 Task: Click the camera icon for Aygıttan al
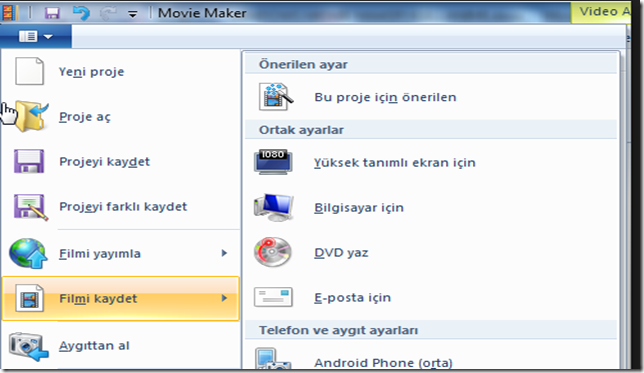tap(29, 347)
